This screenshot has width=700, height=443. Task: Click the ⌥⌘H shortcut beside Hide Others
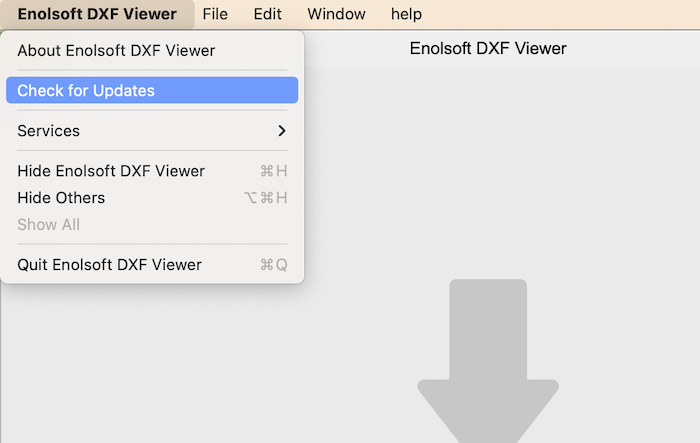(x=266, y=198)
